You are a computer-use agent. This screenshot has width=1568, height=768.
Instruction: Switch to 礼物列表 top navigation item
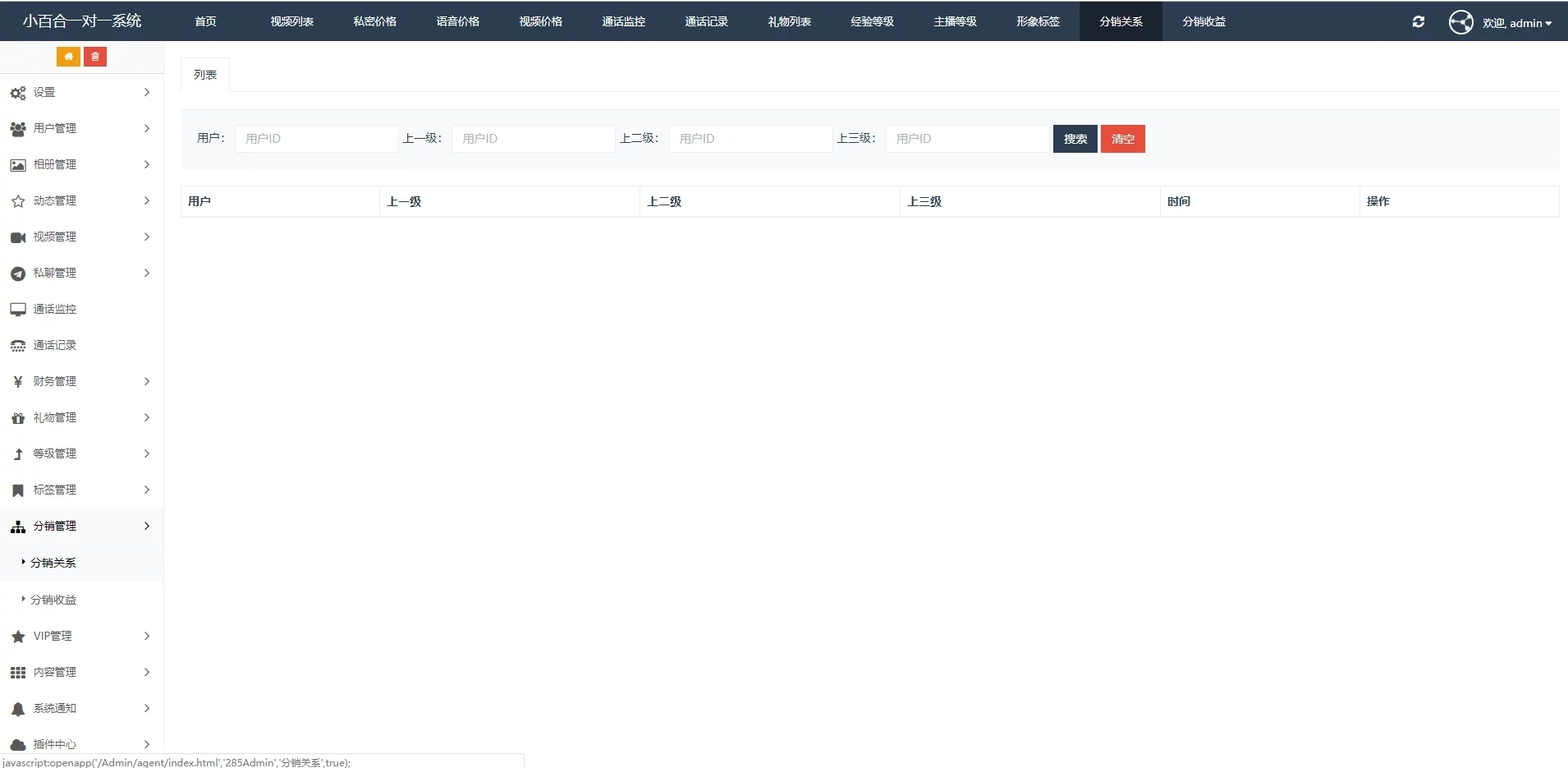pyautogui.click(x=789, y=21)
